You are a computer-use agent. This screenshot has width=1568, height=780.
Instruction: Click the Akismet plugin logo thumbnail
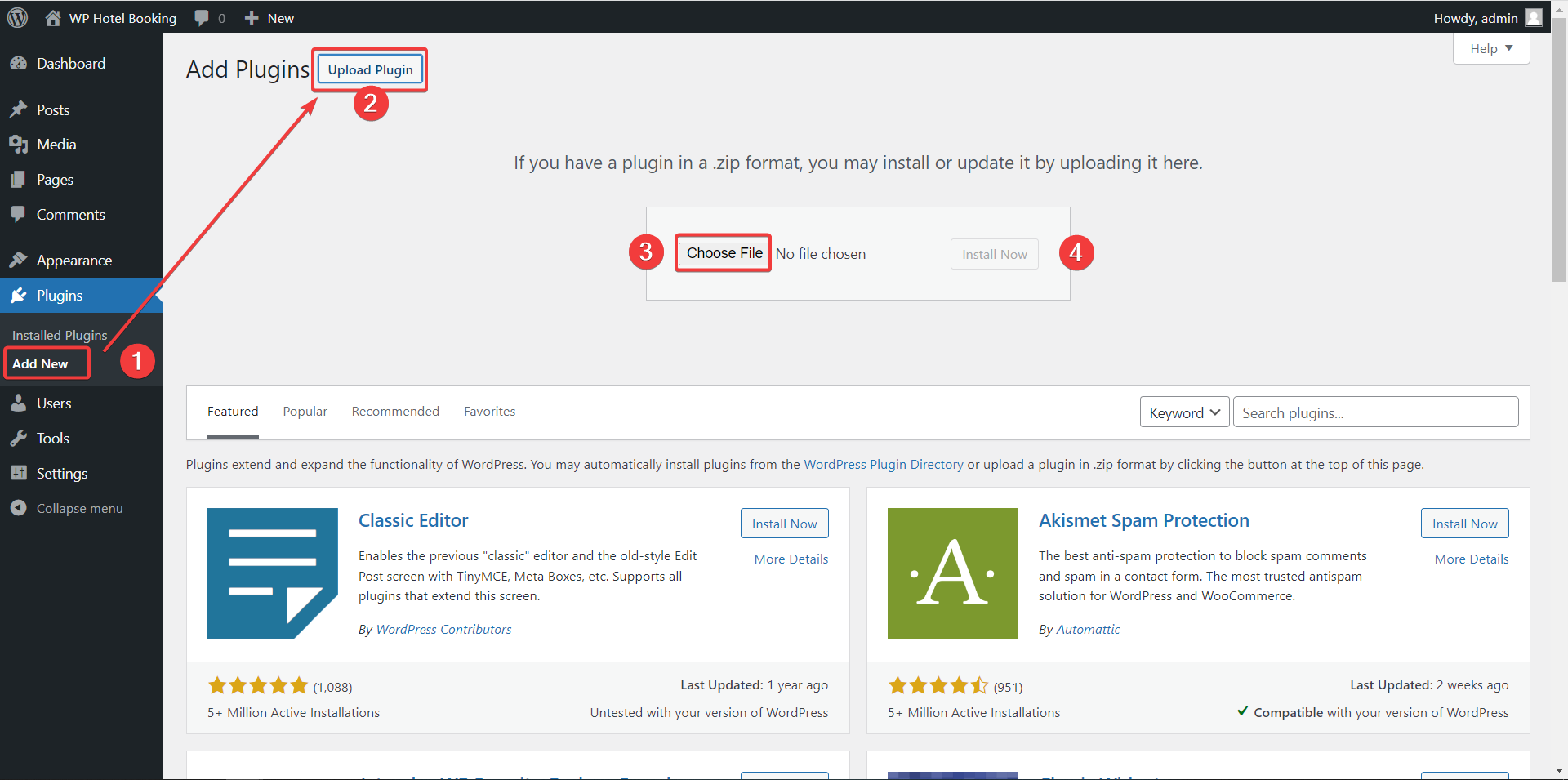pyautogui.click(x=953, y=573)
